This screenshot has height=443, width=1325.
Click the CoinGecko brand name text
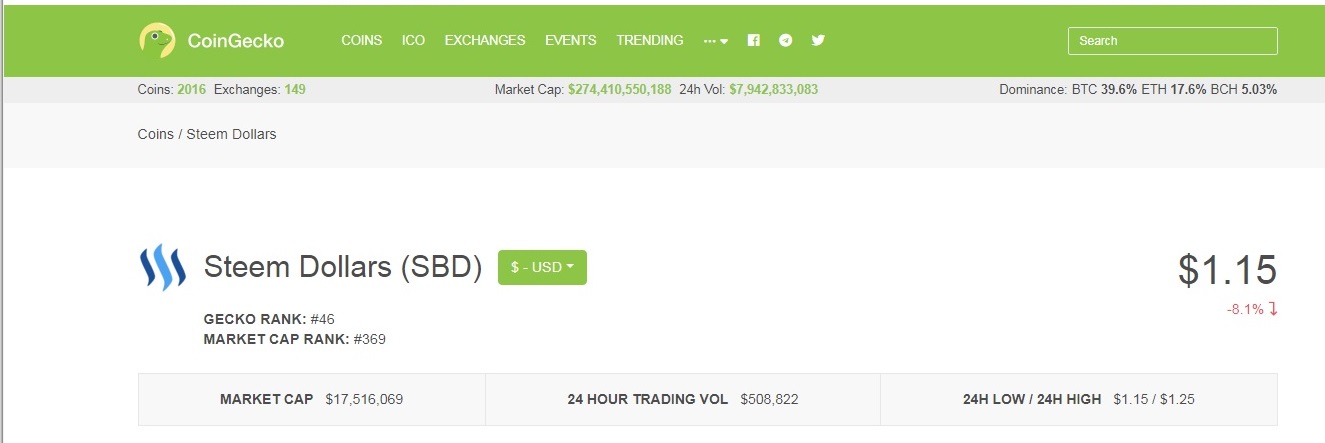point(236,41)
